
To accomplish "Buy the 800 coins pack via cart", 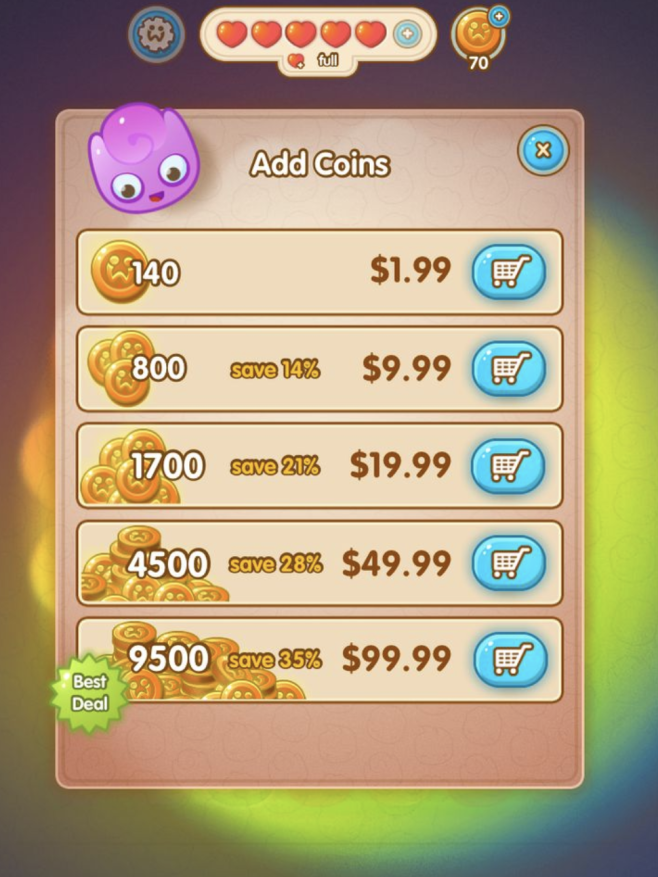I will tap(509, 368).
